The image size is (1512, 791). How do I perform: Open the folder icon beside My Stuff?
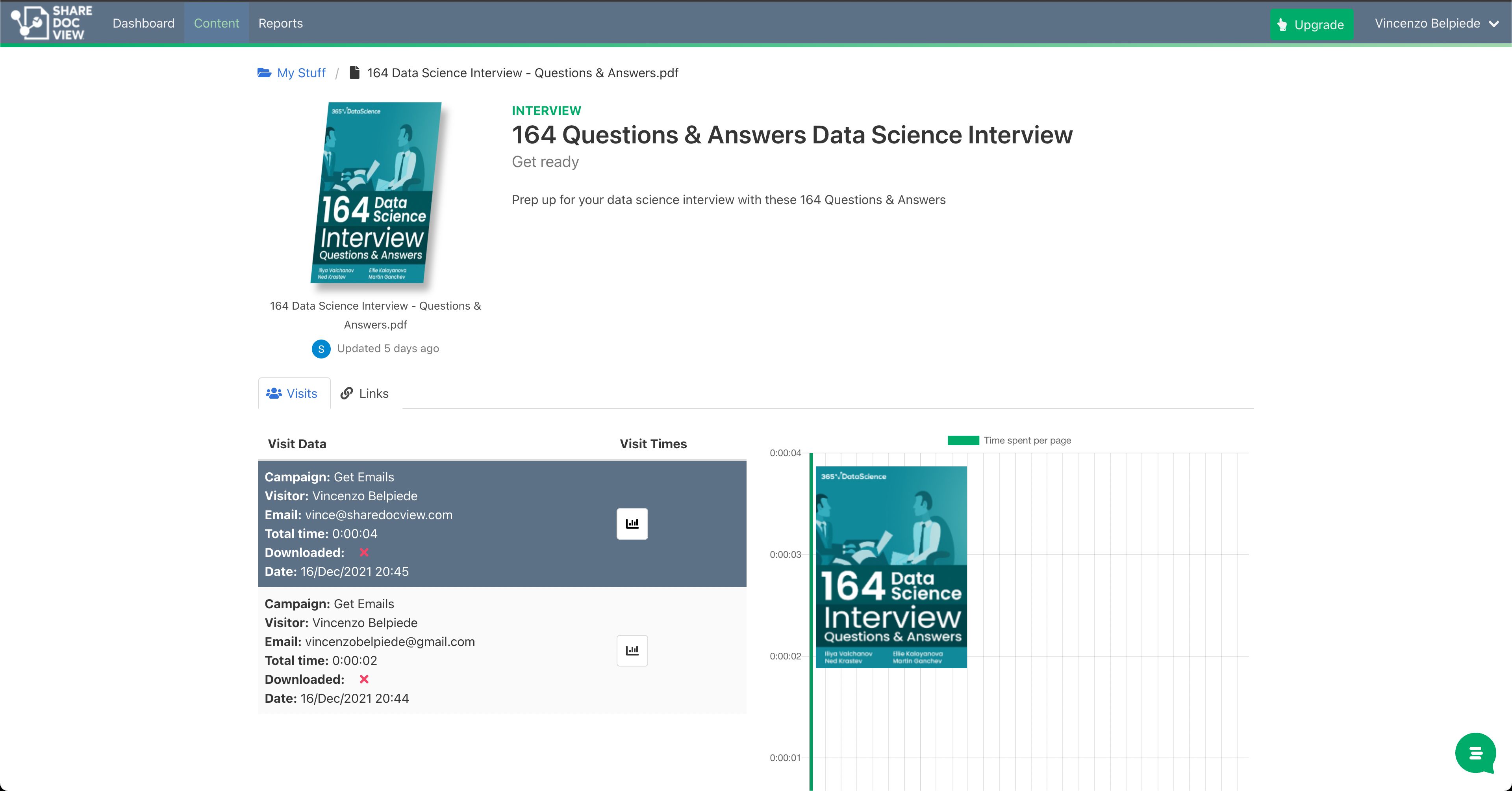coord(263,72)
